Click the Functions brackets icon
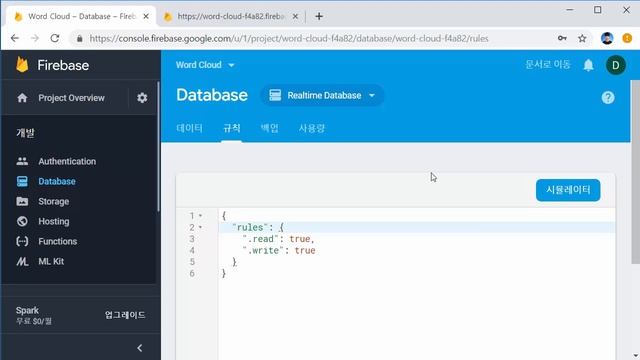The width and height of the screenshot is (640, 360). coord(22,241)
